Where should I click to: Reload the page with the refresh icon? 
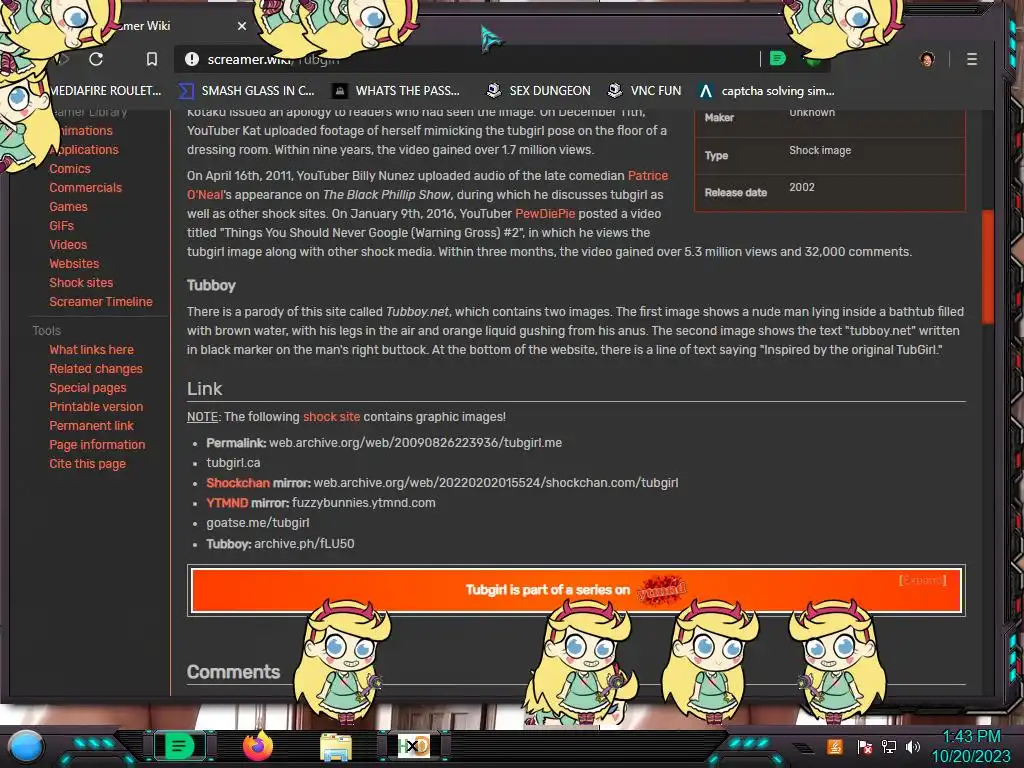[x=96, y=59]
